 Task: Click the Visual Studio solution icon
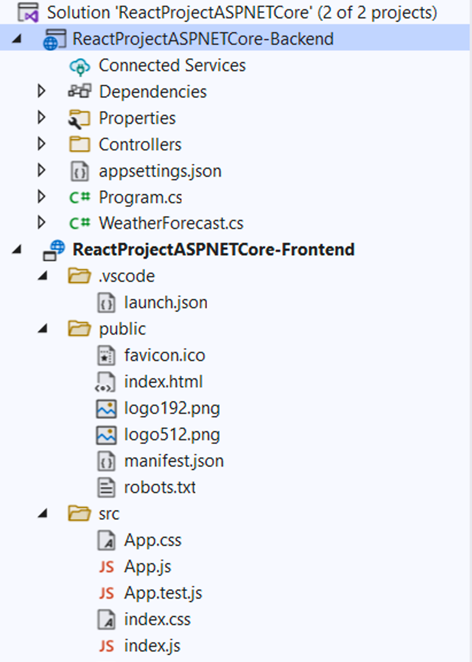coord(28,12)
